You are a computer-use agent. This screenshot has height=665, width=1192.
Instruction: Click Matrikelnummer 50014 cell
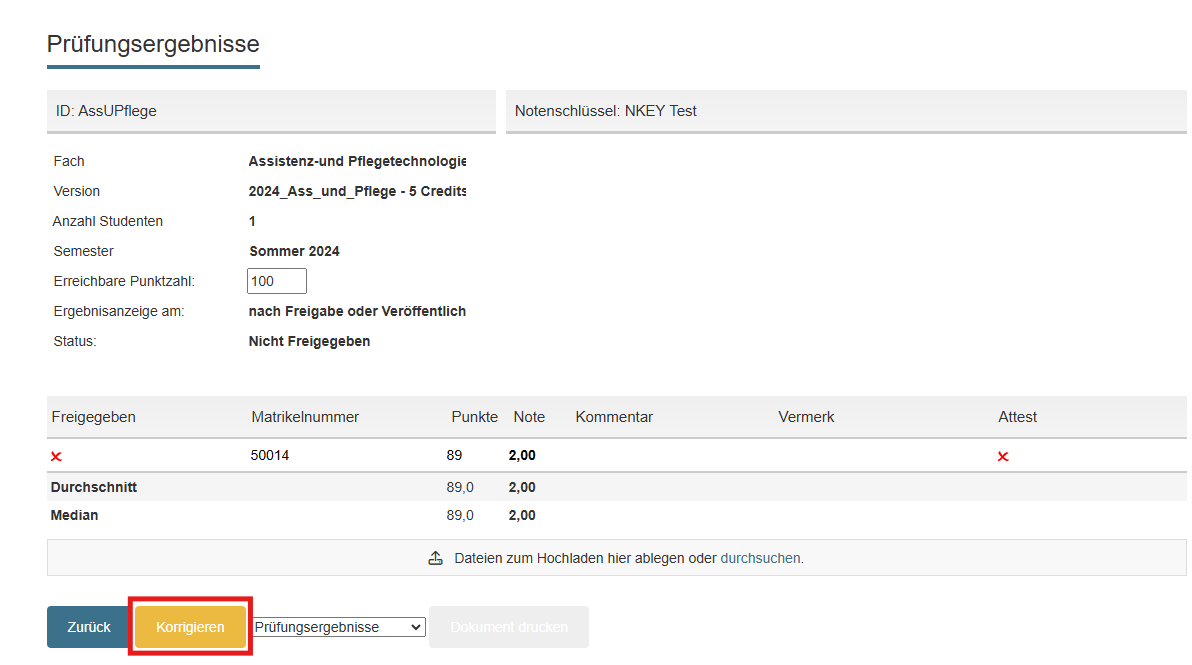(270, 455)
